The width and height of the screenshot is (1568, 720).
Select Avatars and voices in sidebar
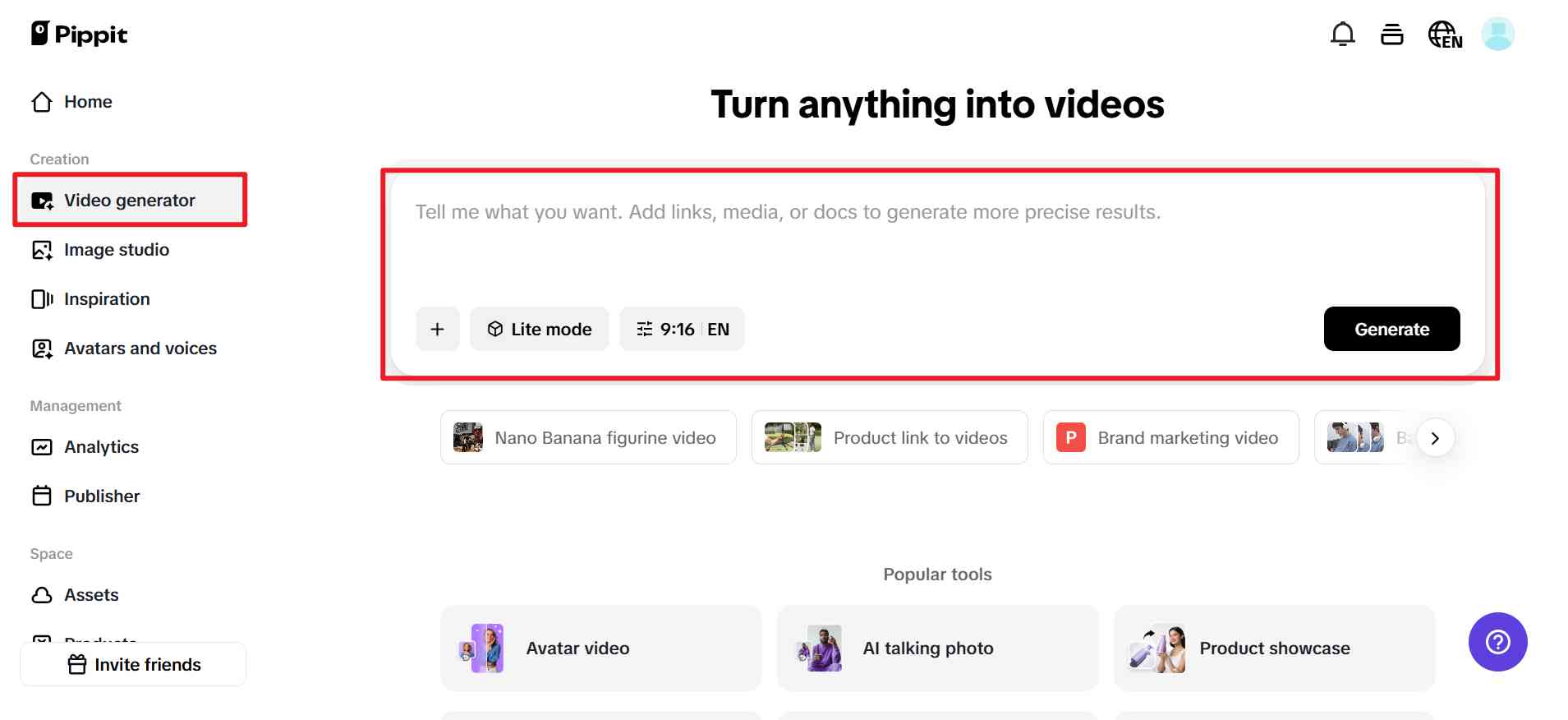tap(140, 348)
